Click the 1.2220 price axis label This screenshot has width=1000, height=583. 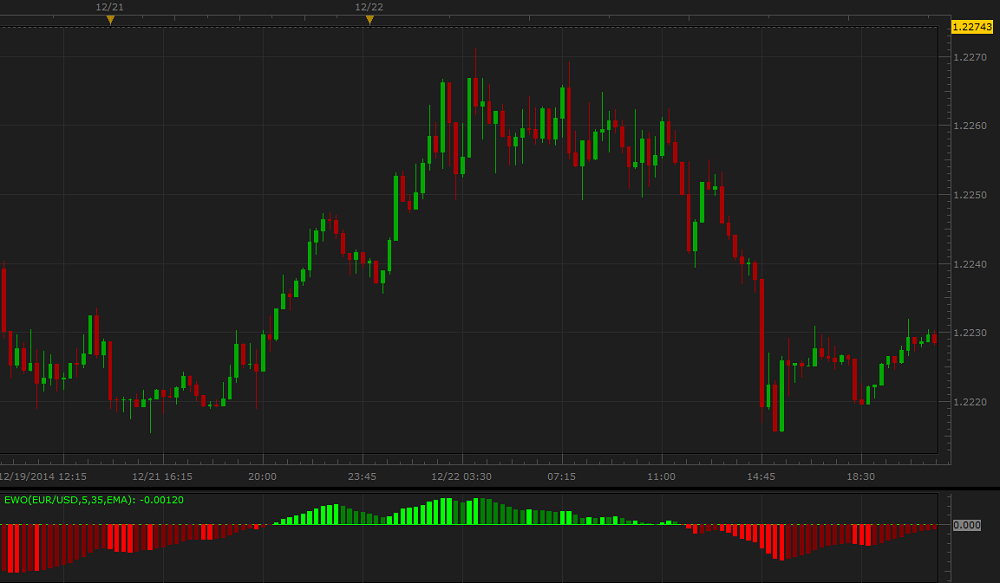click(x=970, y=402)
